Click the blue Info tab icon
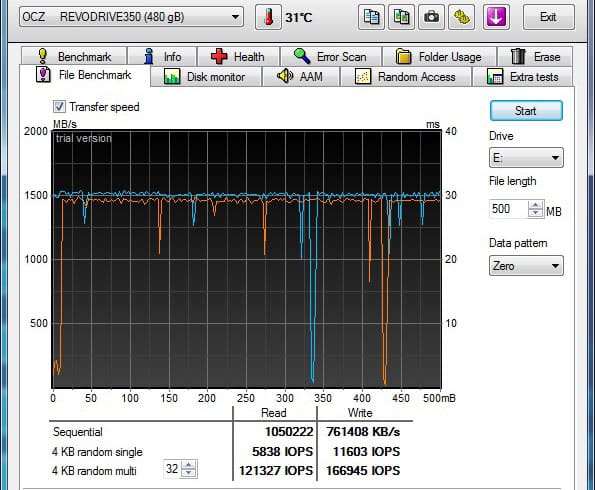The image size is (595, 490). [149, 56]
